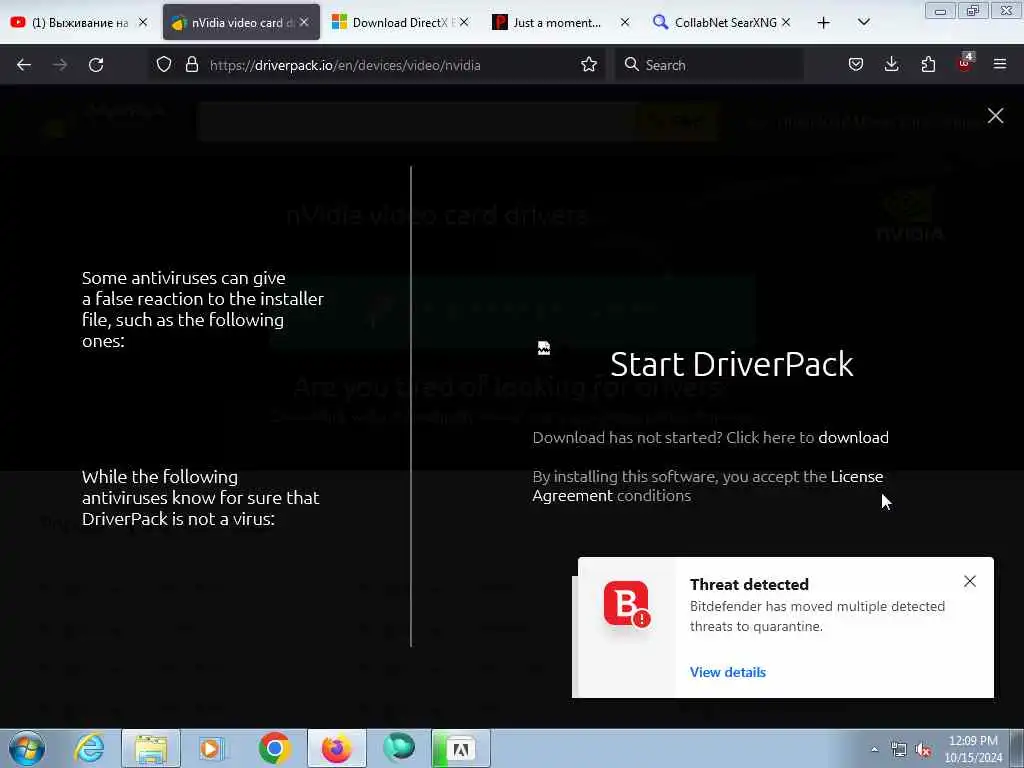This screenshot has height=768, width=1024.
Task: Click the broken image icon by Start DriverPack
Action: 544,348
